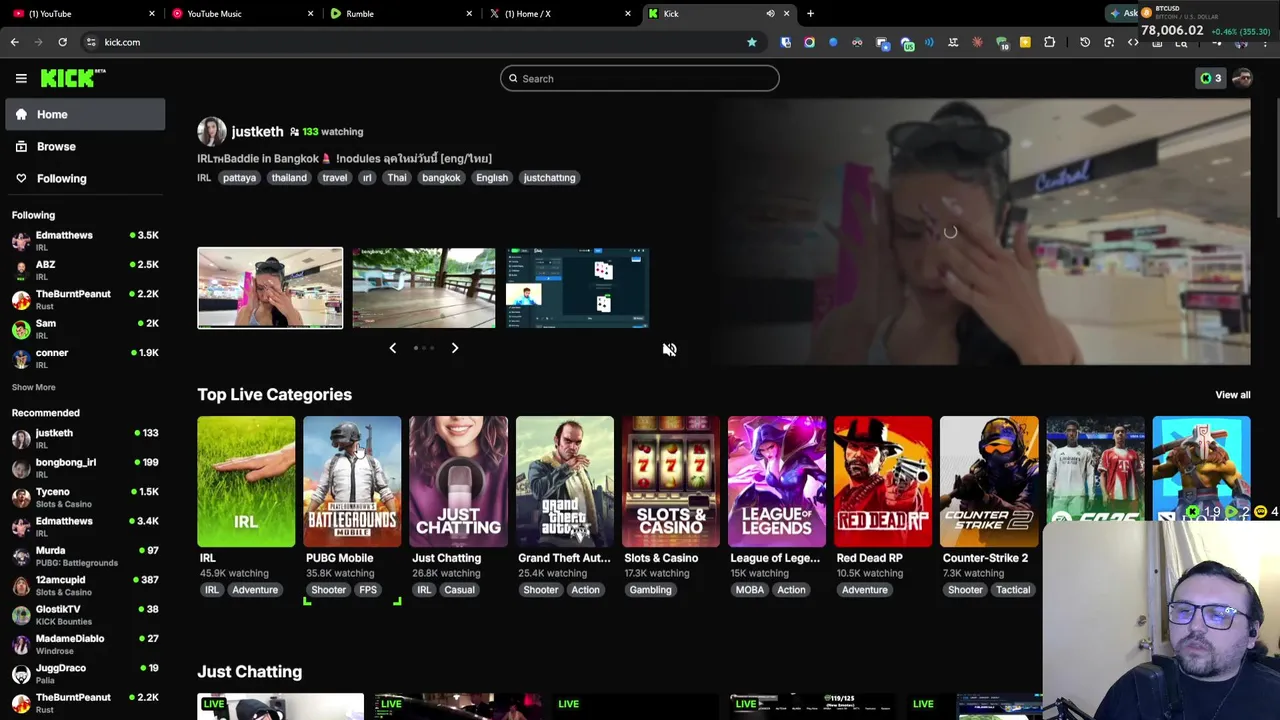Click the English tag on featured stream
The width and height of the screenshot is (1280, 720).
point(492,177)
